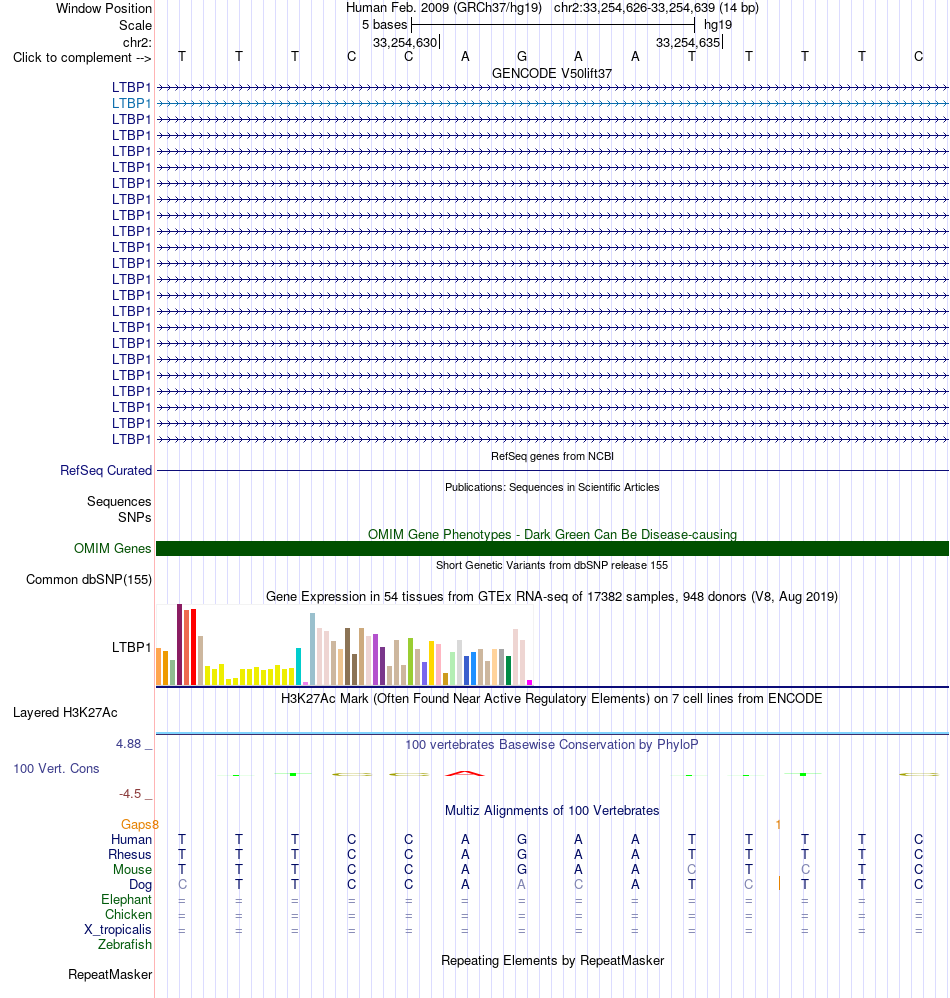Click the cyan GTEx expression bar
Image resolution: width=950 pixels, height=998 pixels.
point(298,666)
